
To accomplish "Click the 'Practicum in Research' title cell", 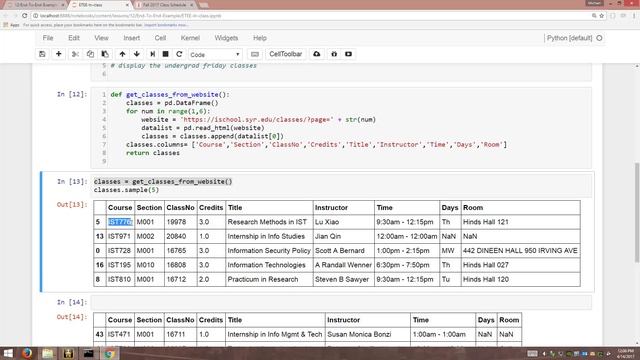I will (269, 279).
